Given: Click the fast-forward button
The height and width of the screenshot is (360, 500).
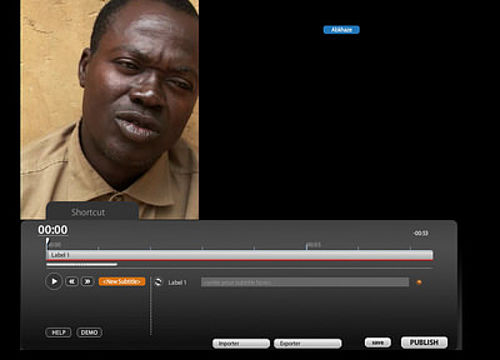Looking at the screenshot, I should 87,282.
